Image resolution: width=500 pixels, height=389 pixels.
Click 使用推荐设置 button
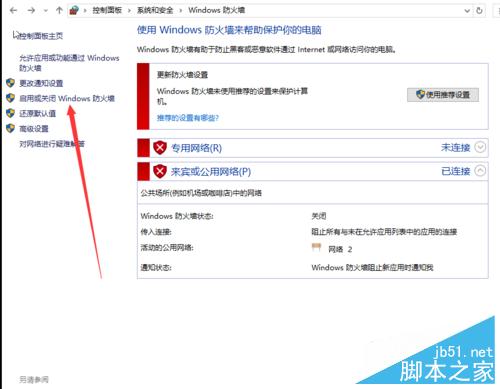point(443,95)
